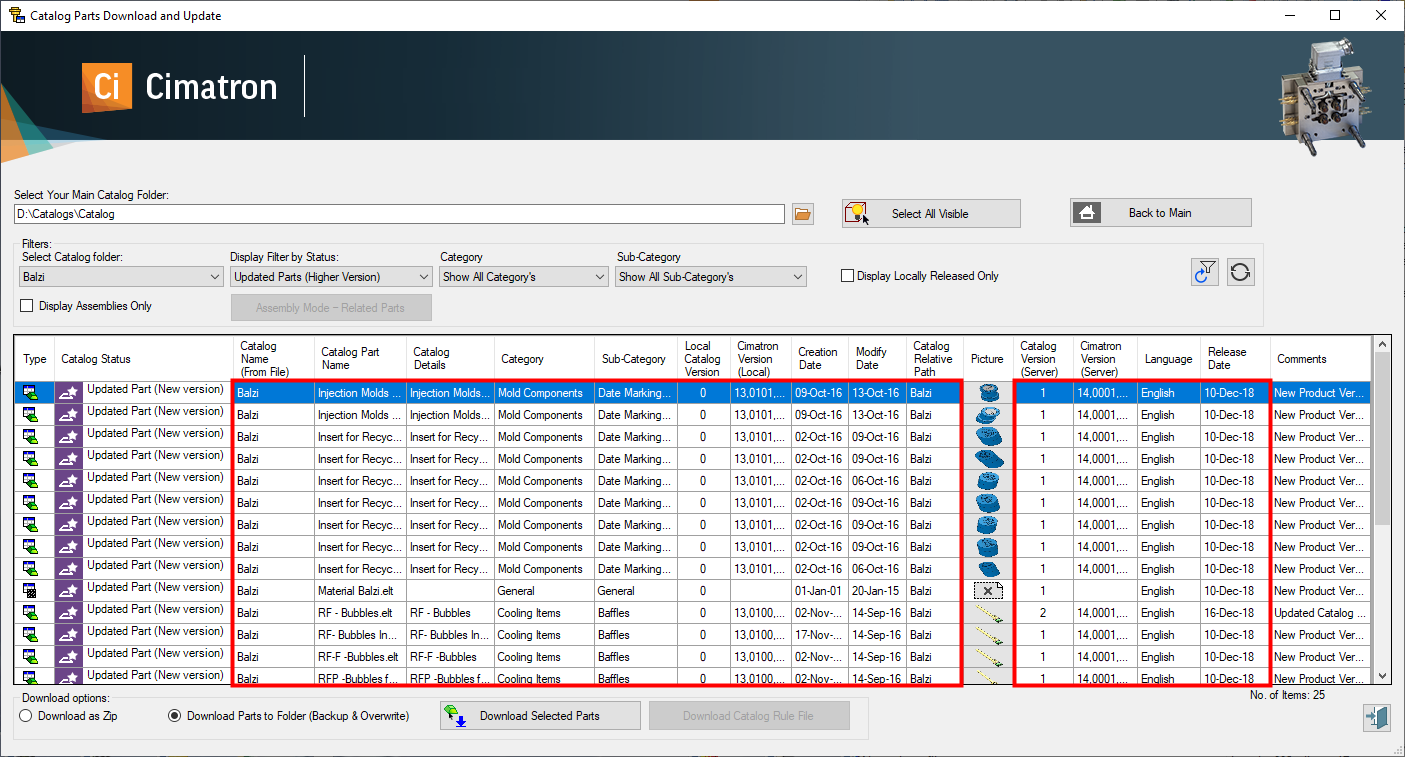Click the type icon of the Material Balzi.elt row

pyautogui.click(x=31, y=591)
